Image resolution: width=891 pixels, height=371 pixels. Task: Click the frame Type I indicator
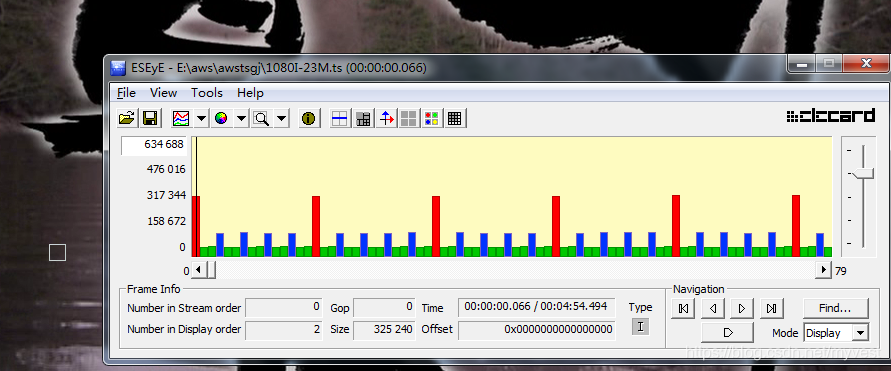[640, 327]
